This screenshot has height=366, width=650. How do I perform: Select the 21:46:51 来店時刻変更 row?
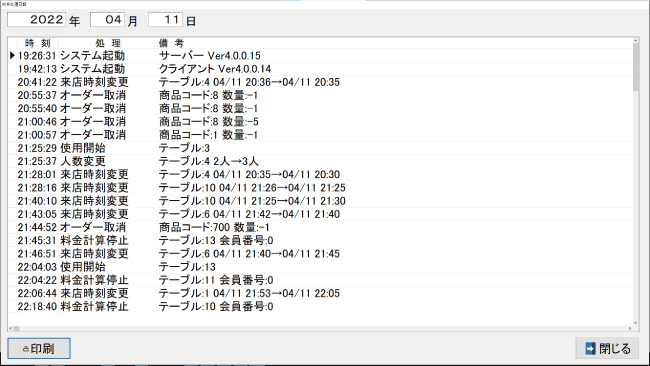[x=320, y=254]
